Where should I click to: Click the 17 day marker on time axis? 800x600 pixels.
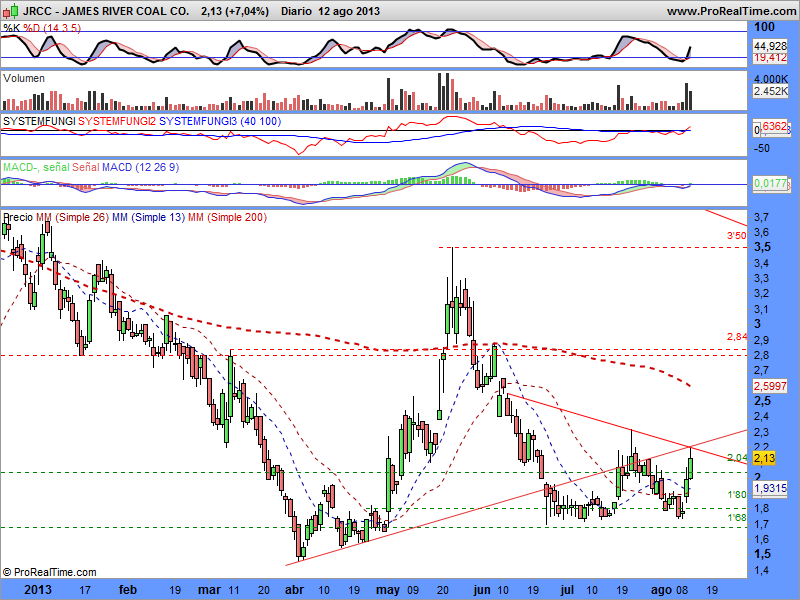(x=85, y=590)
